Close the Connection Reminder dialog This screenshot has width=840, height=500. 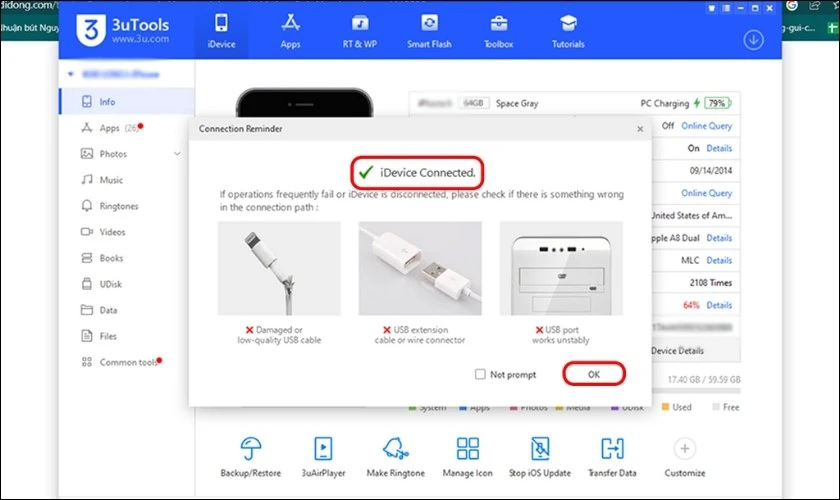pos(640,129)
